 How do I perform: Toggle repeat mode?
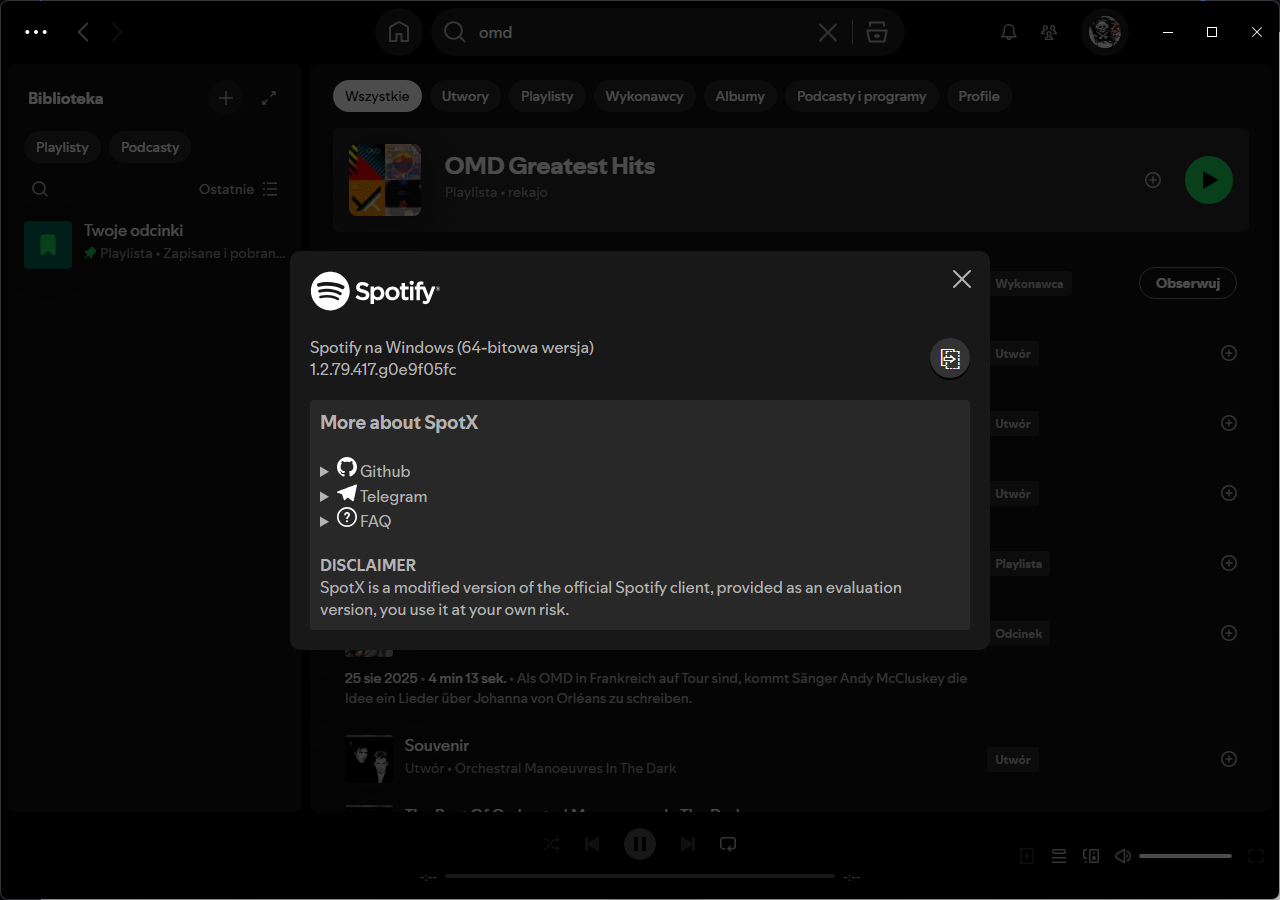tap(728, 844)
